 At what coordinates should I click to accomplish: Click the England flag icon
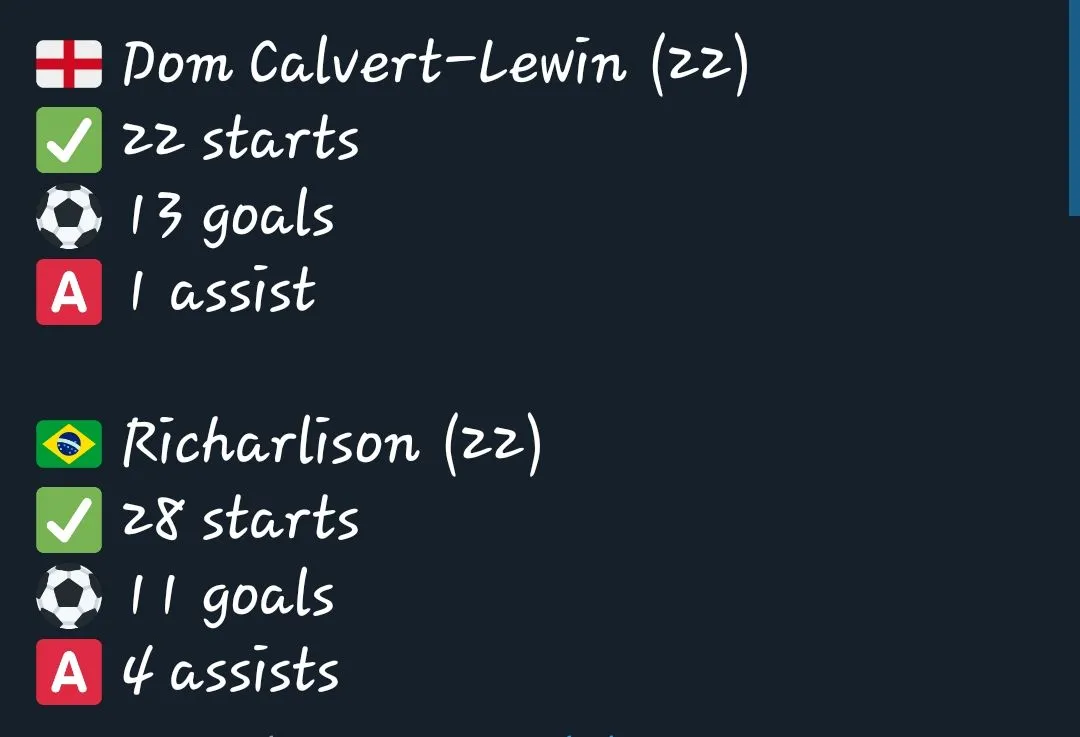click(68, 64)
